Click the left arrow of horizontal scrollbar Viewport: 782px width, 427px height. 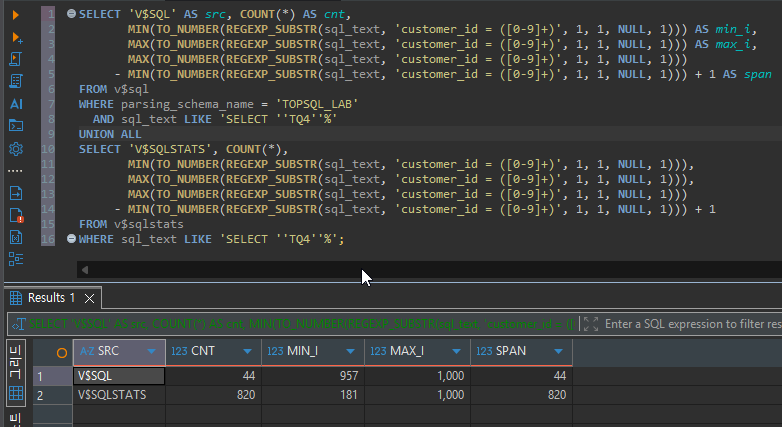[x=85, y=270]
